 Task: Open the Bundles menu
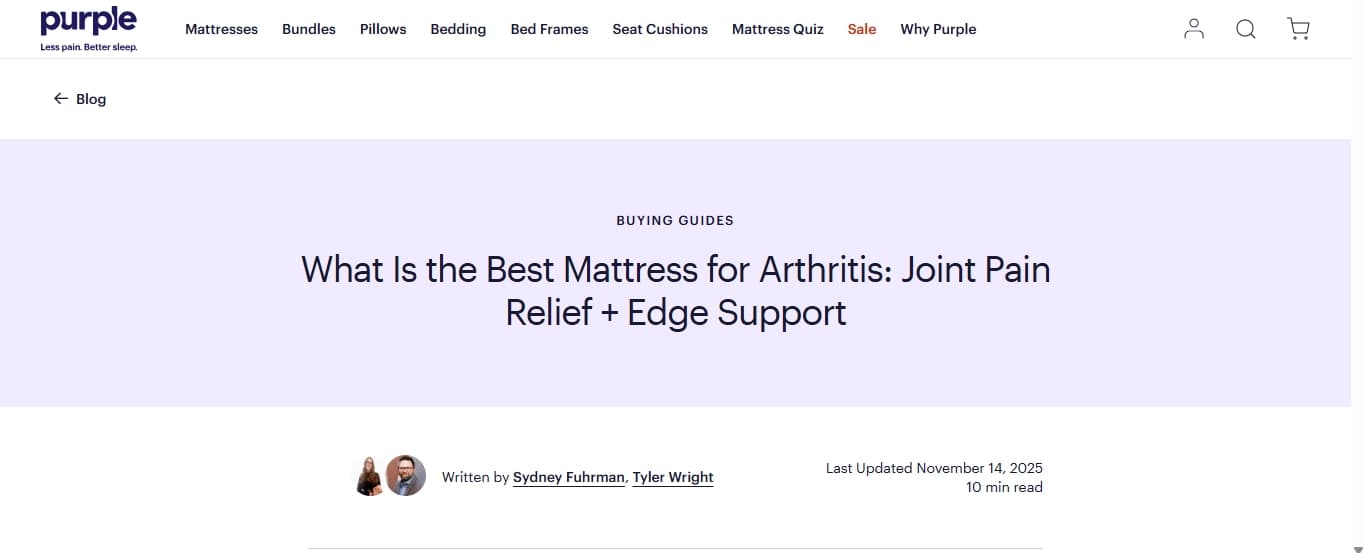click(309, 29)
